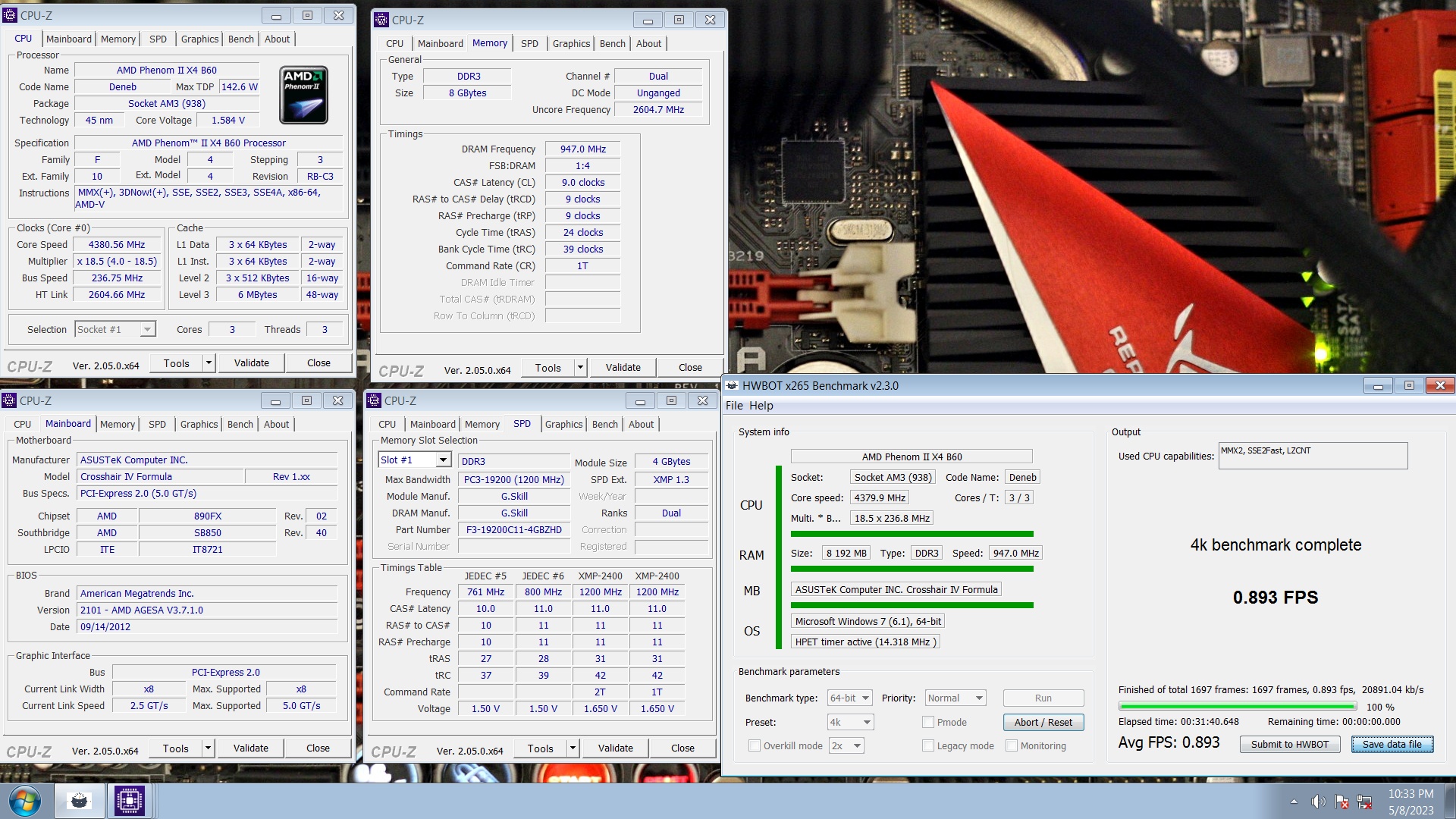Screen dimensions: 1456x819
Task: Toggle Monitoring checkbox
Action: click(x=1011, y=745)
